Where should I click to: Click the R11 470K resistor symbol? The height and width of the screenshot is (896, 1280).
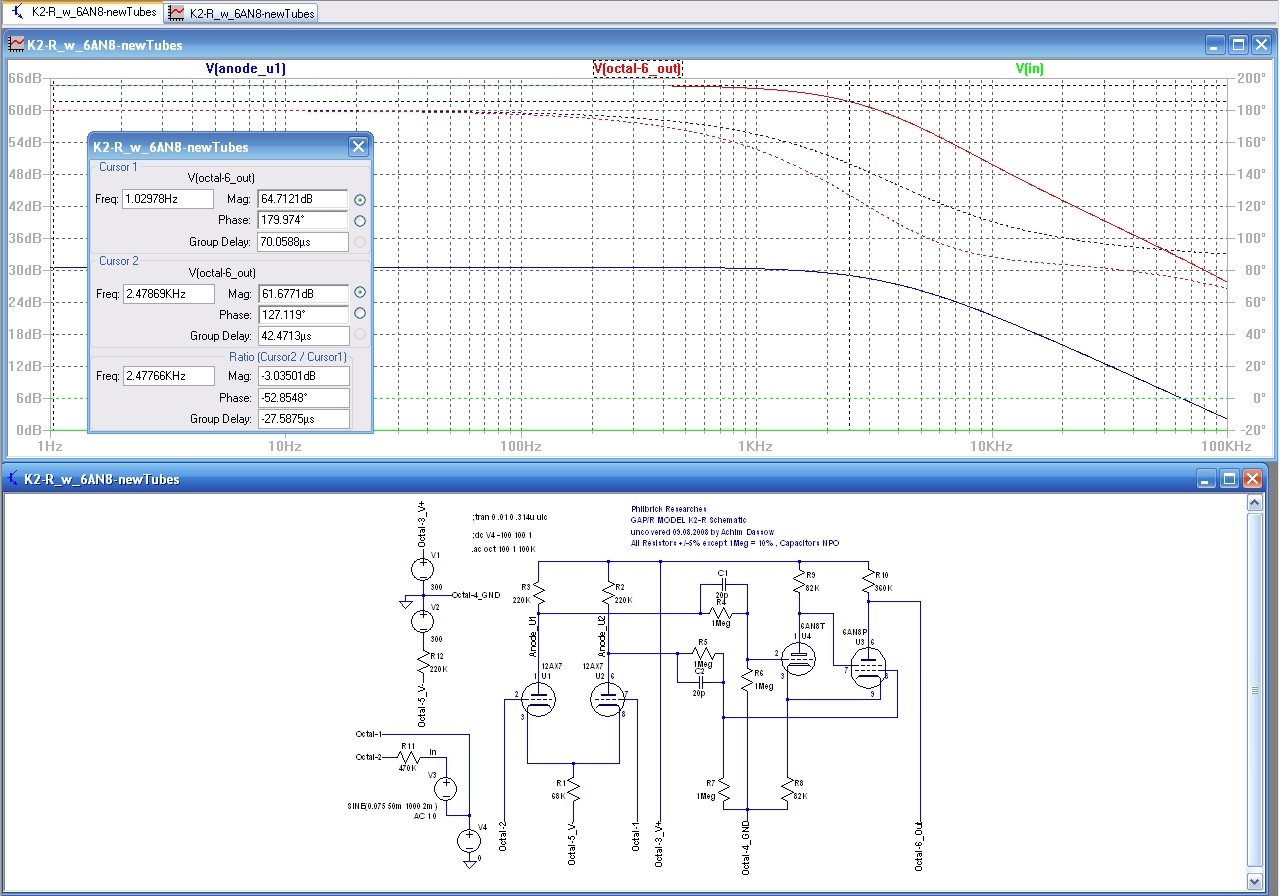[x=407, y=757]
